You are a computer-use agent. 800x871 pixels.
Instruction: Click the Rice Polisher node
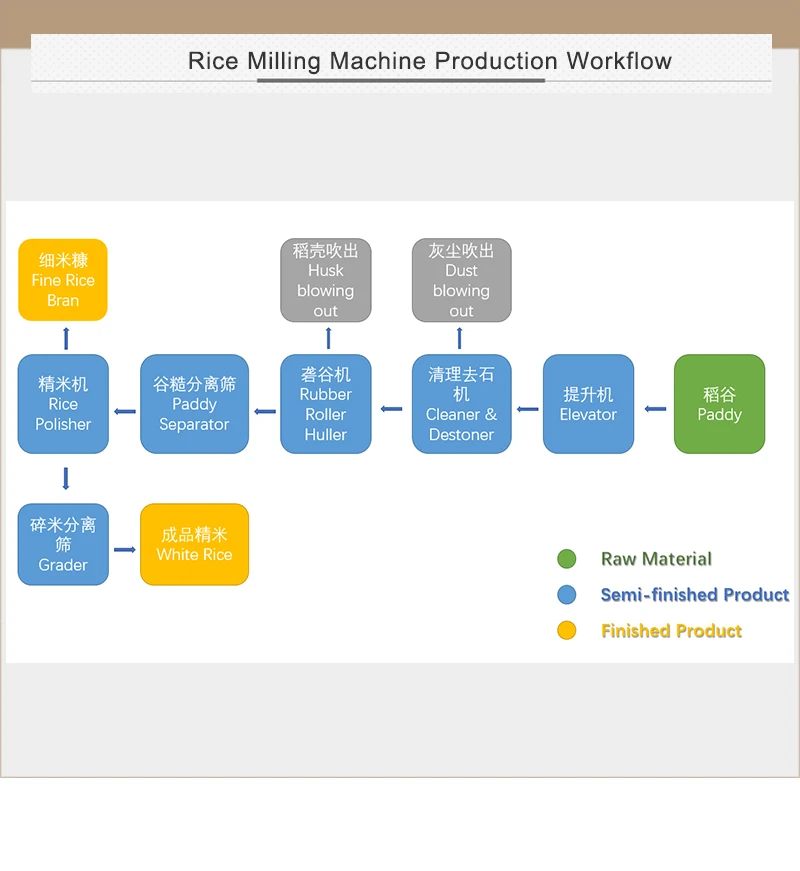pyautogui.click(x=63, y=404)
